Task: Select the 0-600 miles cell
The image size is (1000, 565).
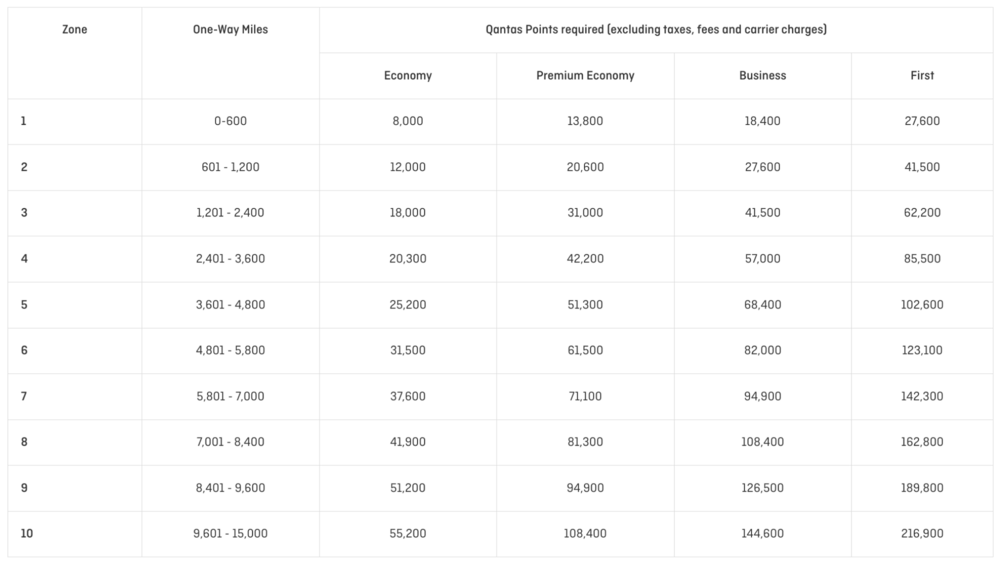Action: 230,121
